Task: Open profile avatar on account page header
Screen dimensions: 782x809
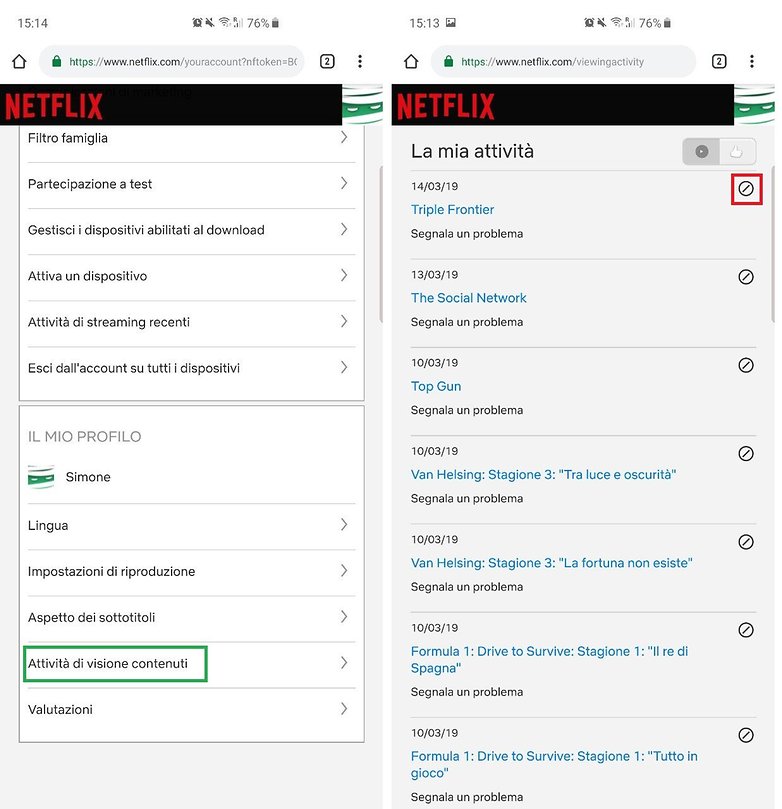Action: (x=363, y=104)
